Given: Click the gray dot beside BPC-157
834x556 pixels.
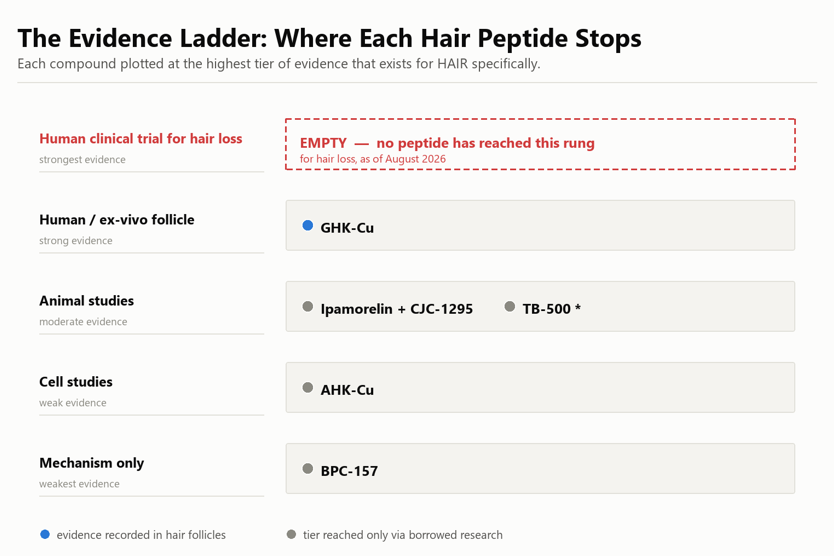Looking at the screenshot, I should click(307, 469).
